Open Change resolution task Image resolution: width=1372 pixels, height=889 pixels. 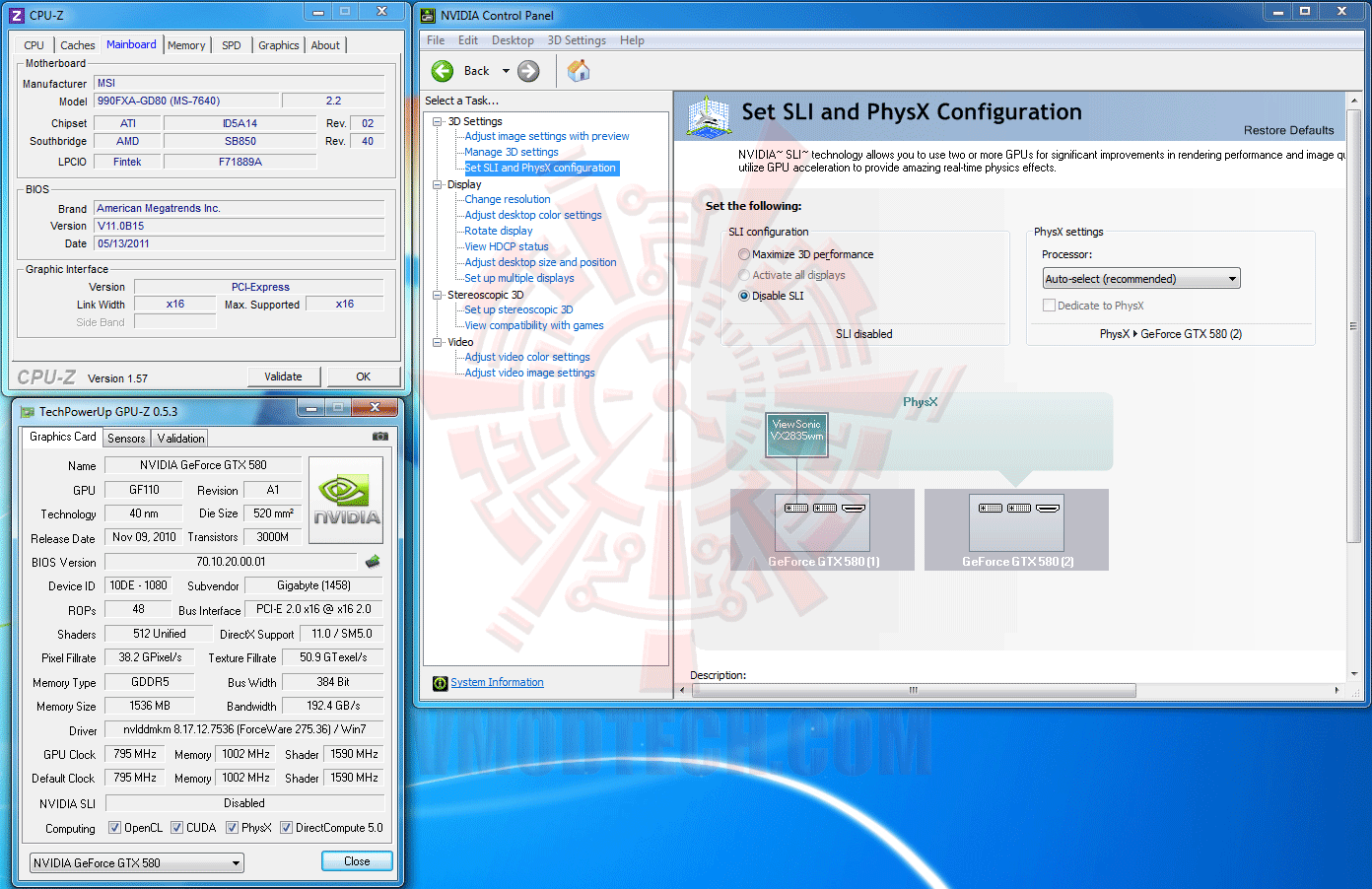point(508,199)
